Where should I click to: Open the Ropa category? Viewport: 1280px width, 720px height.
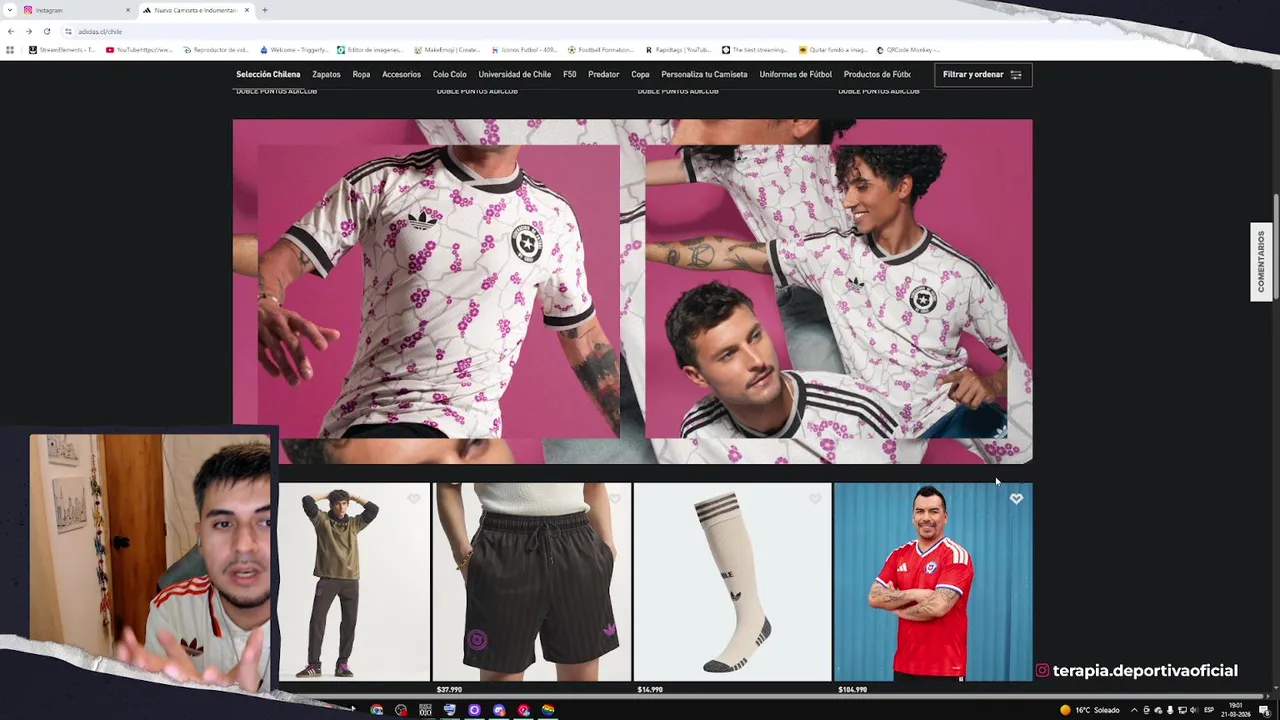coord(361,74)
